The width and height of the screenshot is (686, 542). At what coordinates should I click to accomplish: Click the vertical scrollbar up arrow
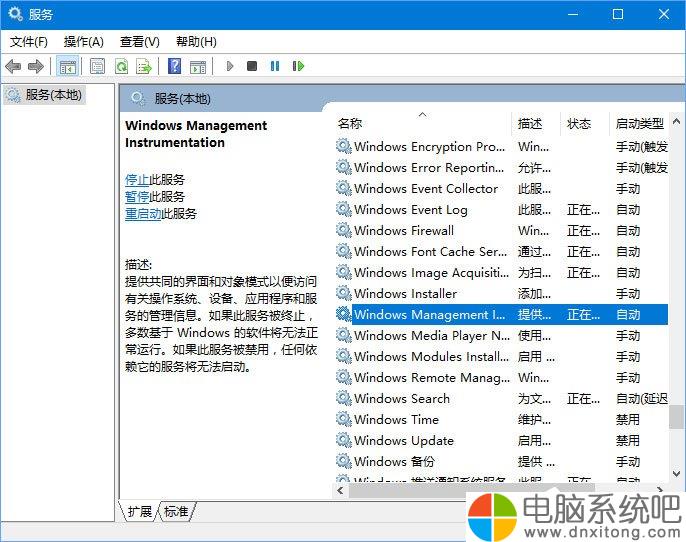pyautogui.click(x=676, y=121)
